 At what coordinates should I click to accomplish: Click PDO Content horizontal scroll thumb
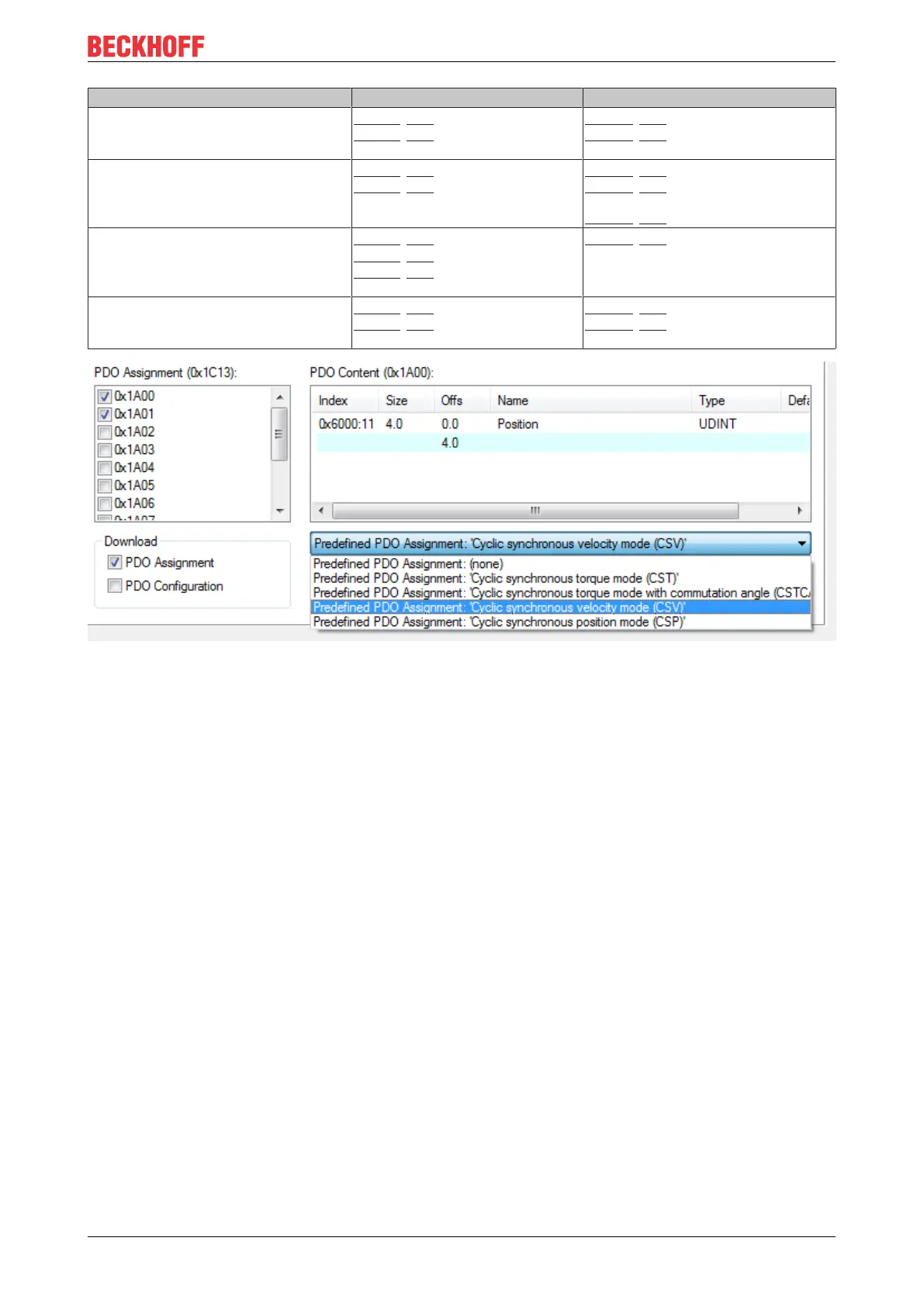pos(535,511)
